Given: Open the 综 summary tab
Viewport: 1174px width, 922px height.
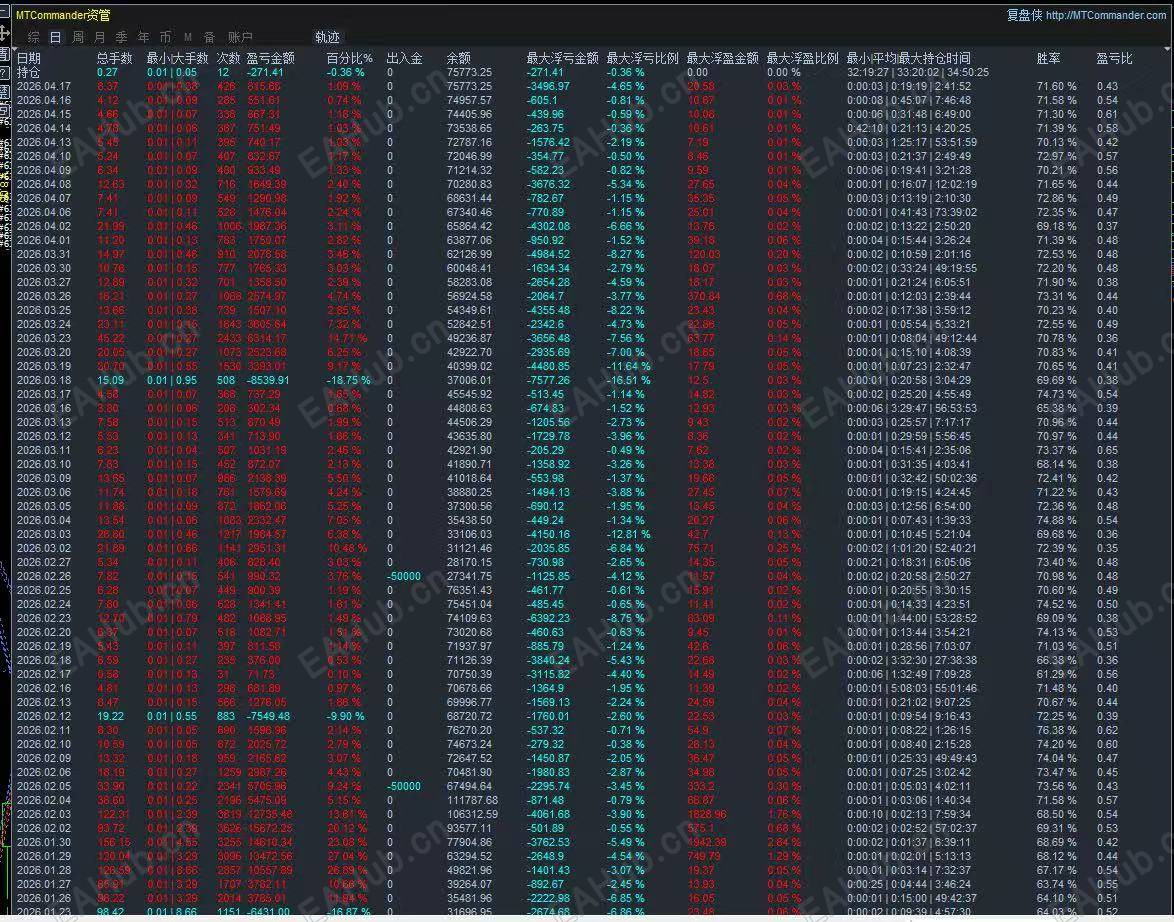Looking at the screenshot, I should pyautogui.click(x=34, y=37).
